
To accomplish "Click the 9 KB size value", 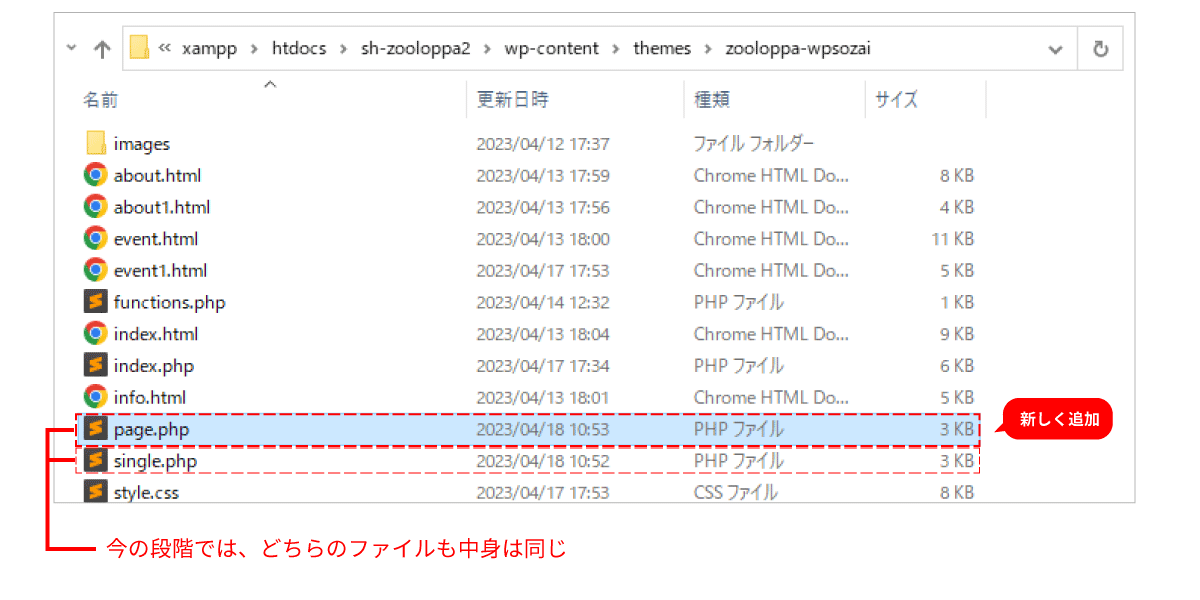I will pyautogui.click(x=957, y=334).
